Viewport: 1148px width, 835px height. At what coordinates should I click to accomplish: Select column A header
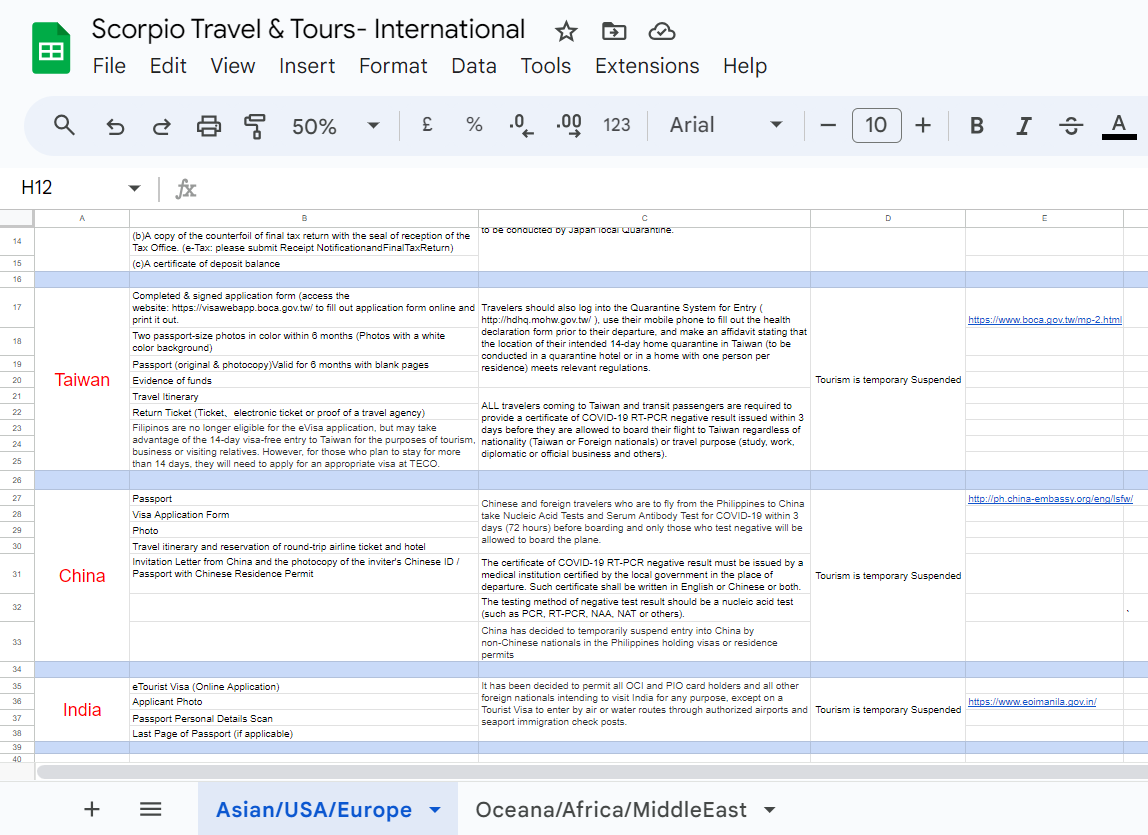coord(82,218)
